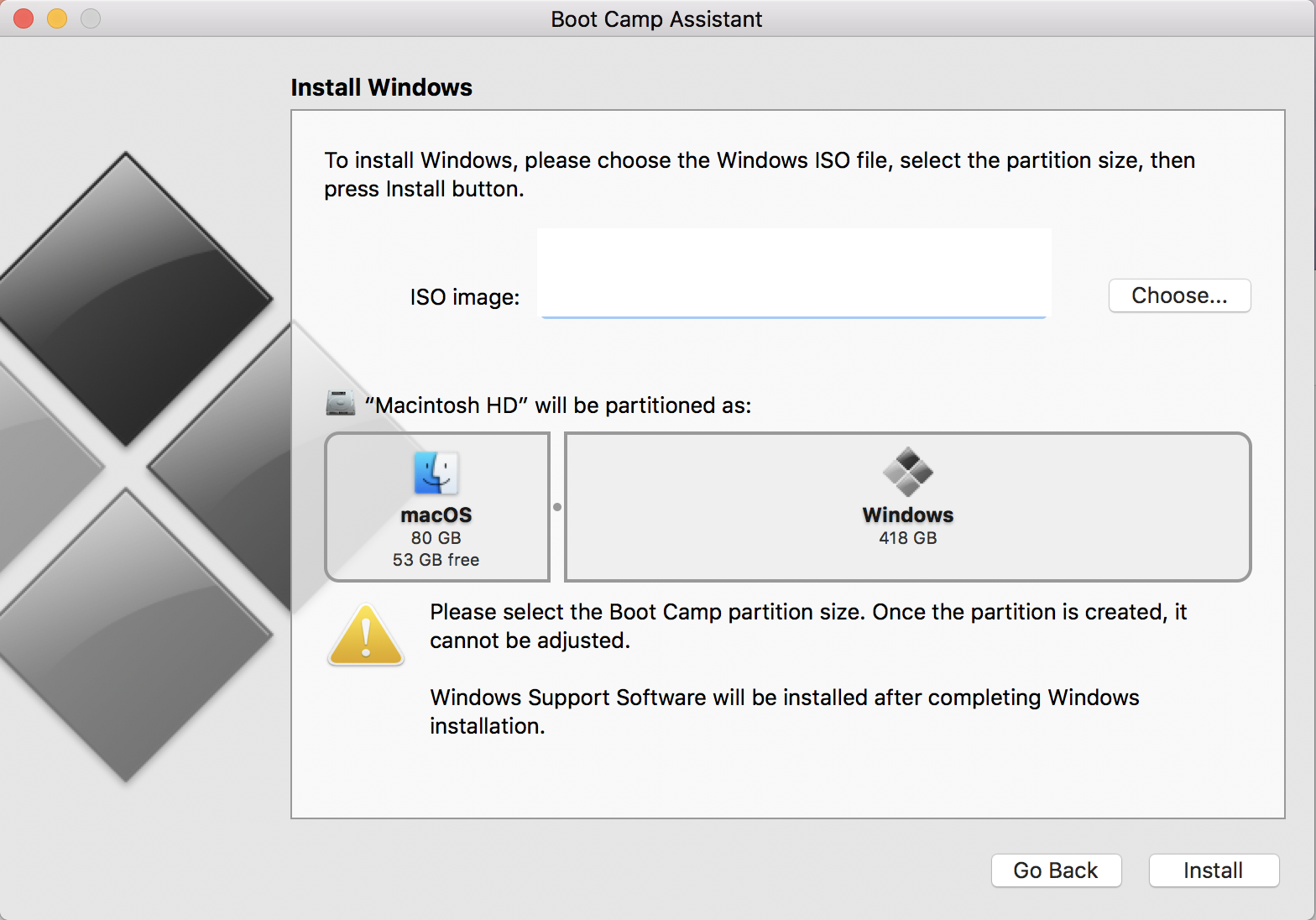
Task: Click the Windows Boot Camp diamond icon
Action: [x=908, y=472]
